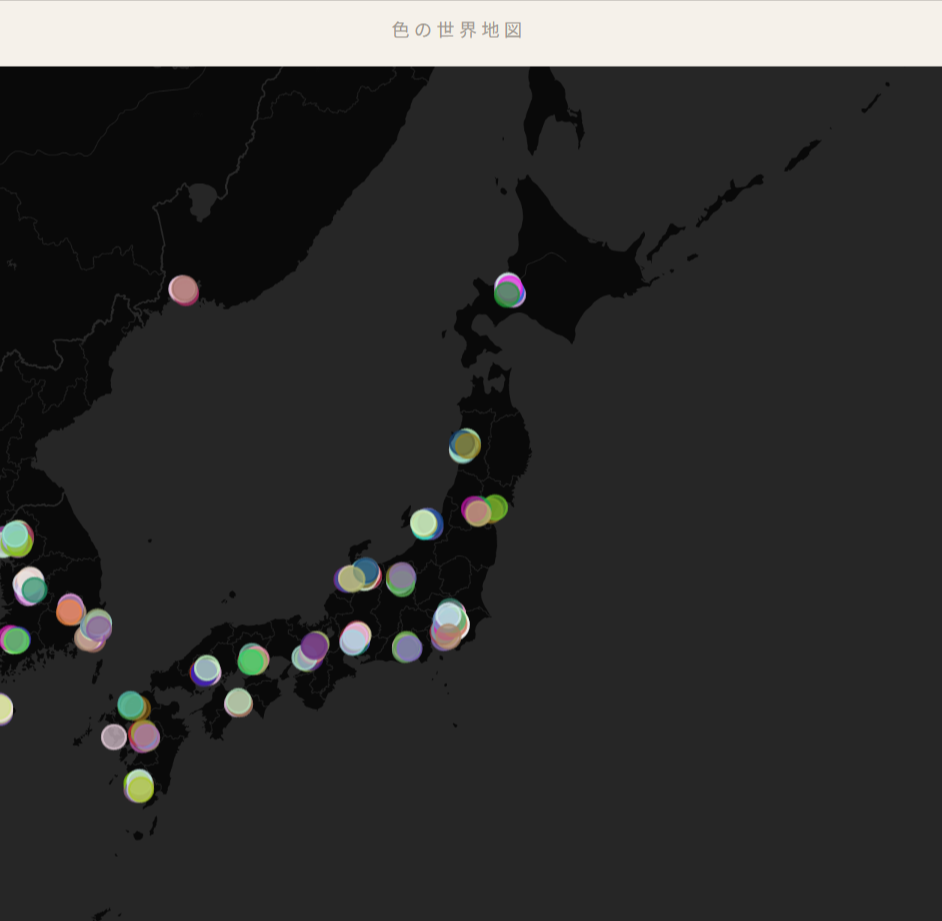Click the bright green marker at Okayama

coord(252,661)
